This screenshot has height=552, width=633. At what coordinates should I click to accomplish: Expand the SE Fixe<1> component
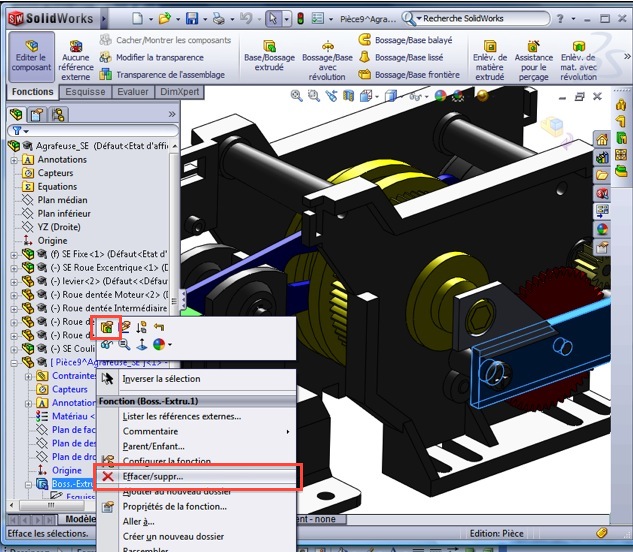(x=14, y=254)
